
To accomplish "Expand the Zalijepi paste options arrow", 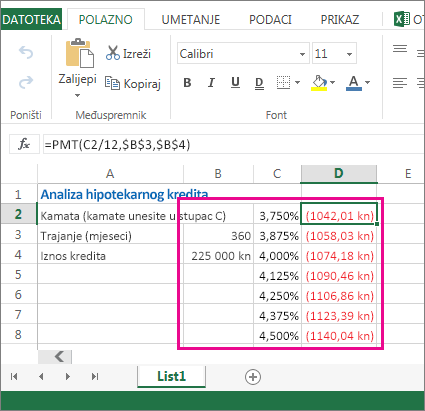I will point(77,96).
